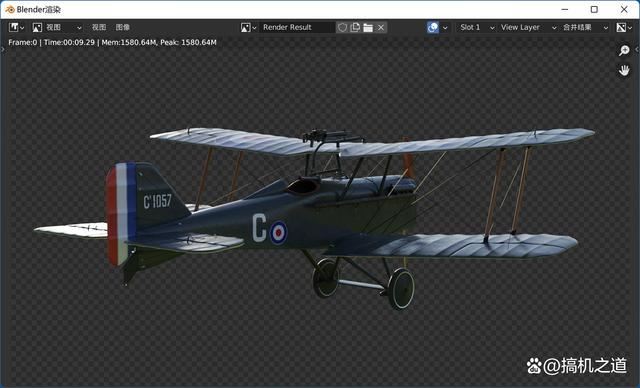Toggle the gizmo display button
This screenshot has width=640, height=388.
[x=433, y=27]
